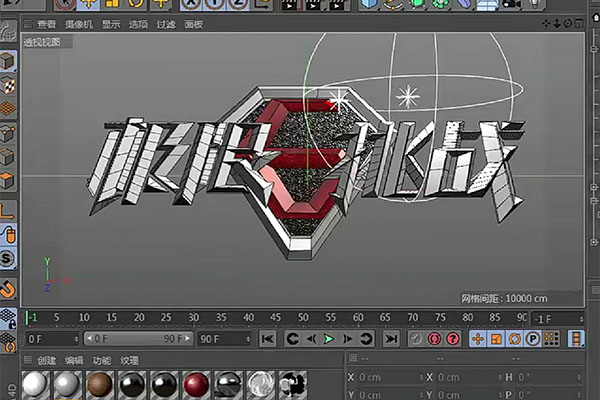The image size is (600, 400).
Task: Click frame 60 on timeline ruler
Action: coord(358,318)
